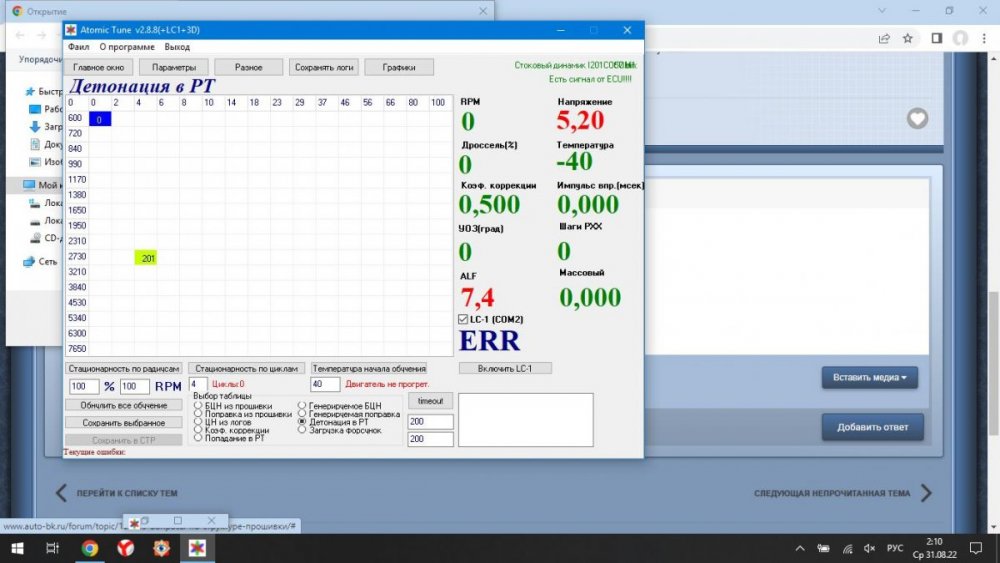Click the heart like icon on forum page
Image resolution: width=1000 pixels, height=563 pixels.
click(918, 119)
